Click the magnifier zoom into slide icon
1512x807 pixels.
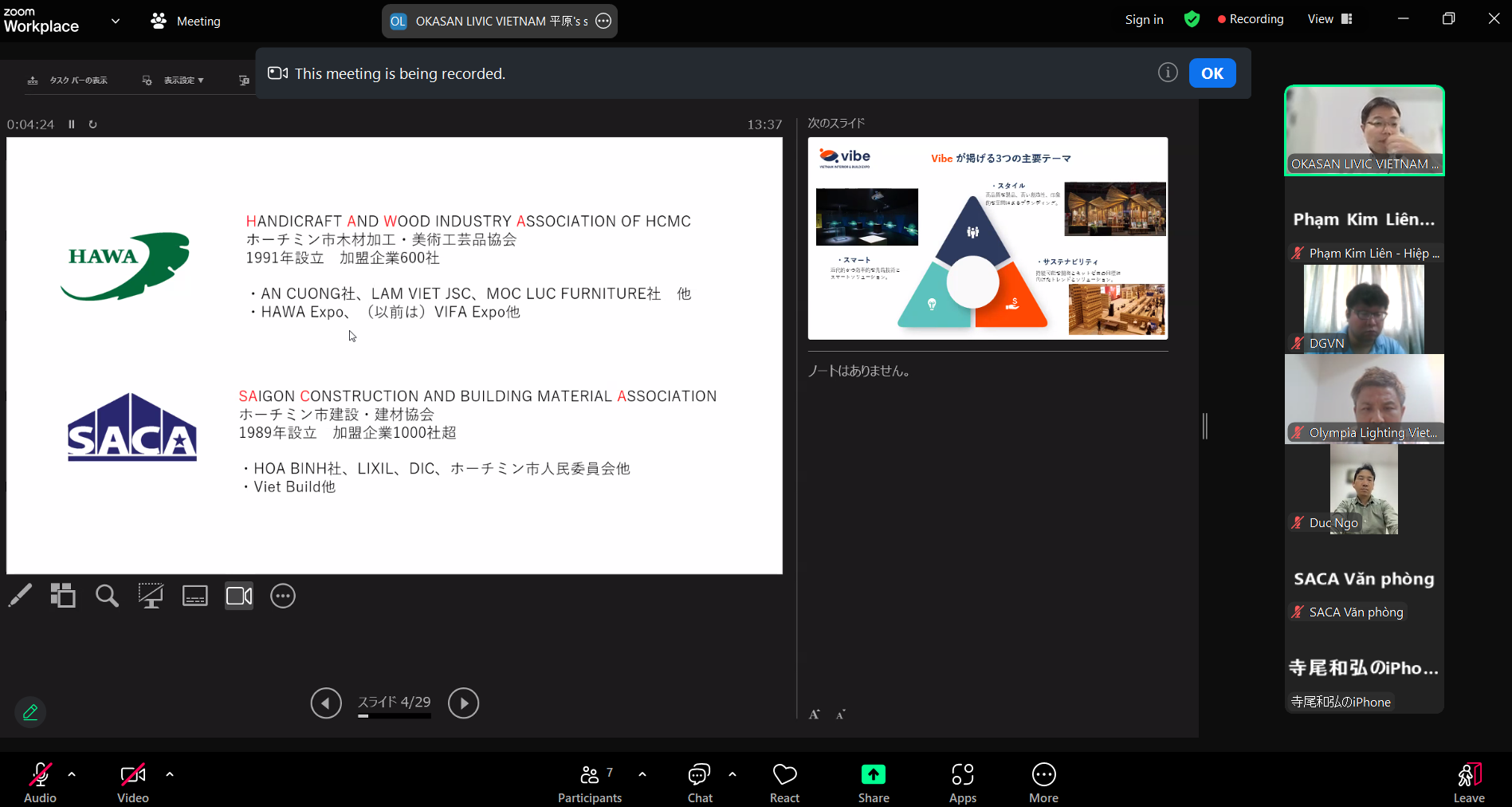click(107, 596)
